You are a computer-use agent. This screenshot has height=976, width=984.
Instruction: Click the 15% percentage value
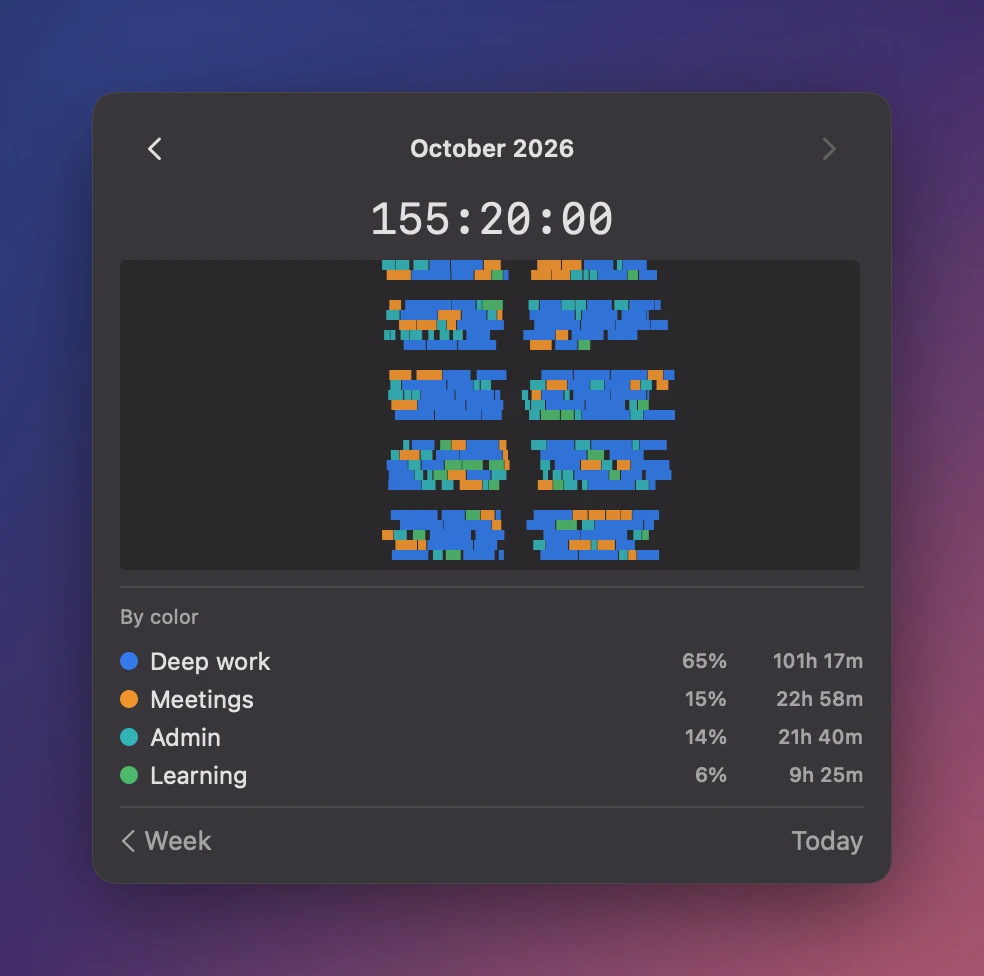[x=705, y=699]
